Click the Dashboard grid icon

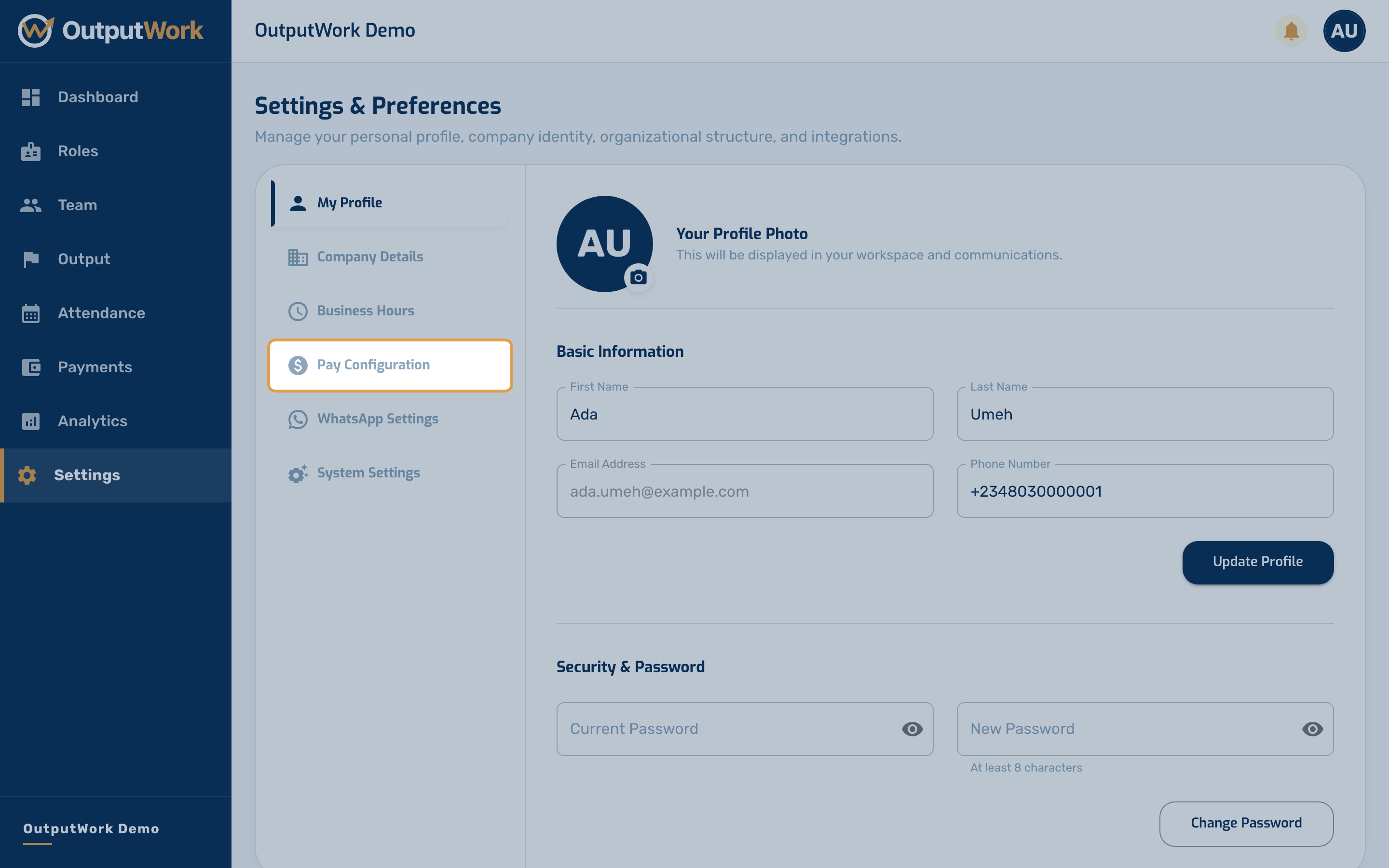(x=31, y=97)
